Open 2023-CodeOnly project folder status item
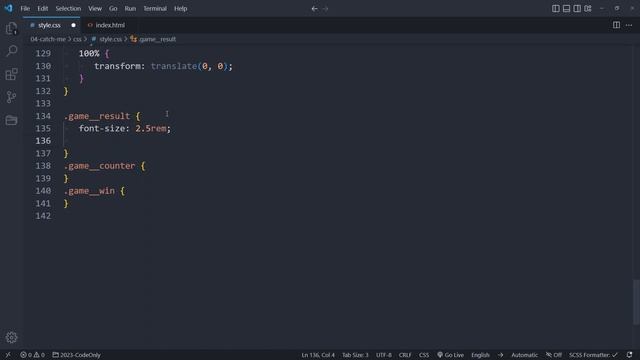The image size is (640, 360). click(x=76, y=355)
